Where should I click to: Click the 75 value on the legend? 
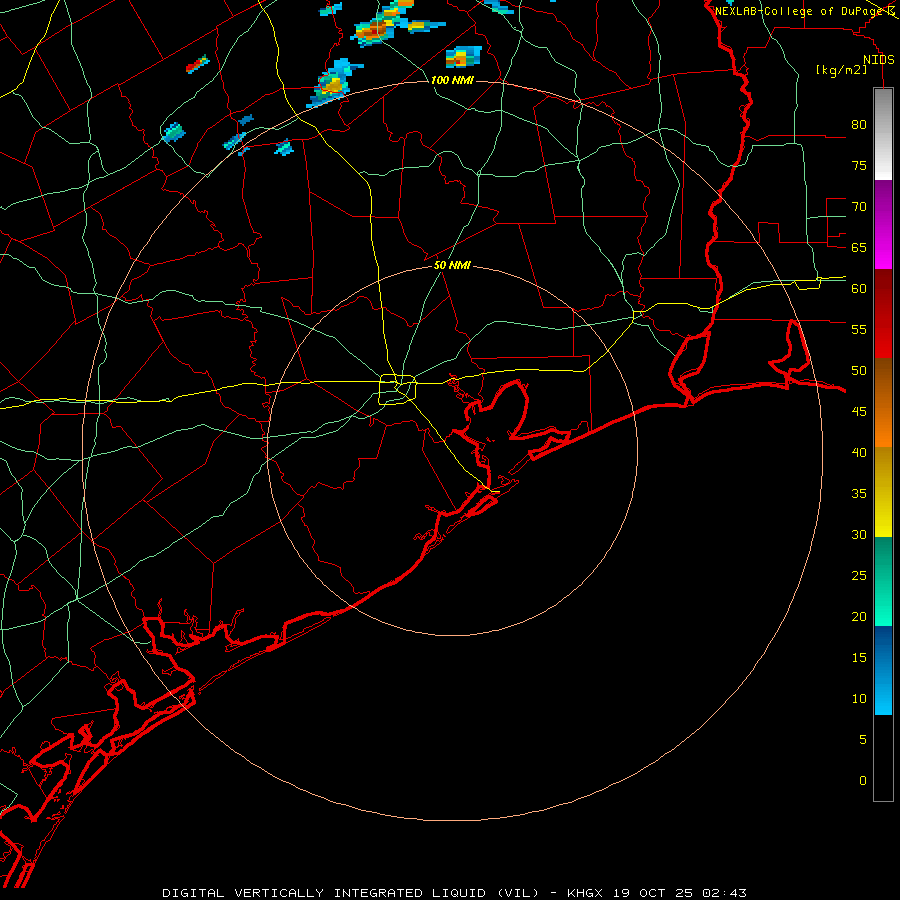tap(859, 165)
